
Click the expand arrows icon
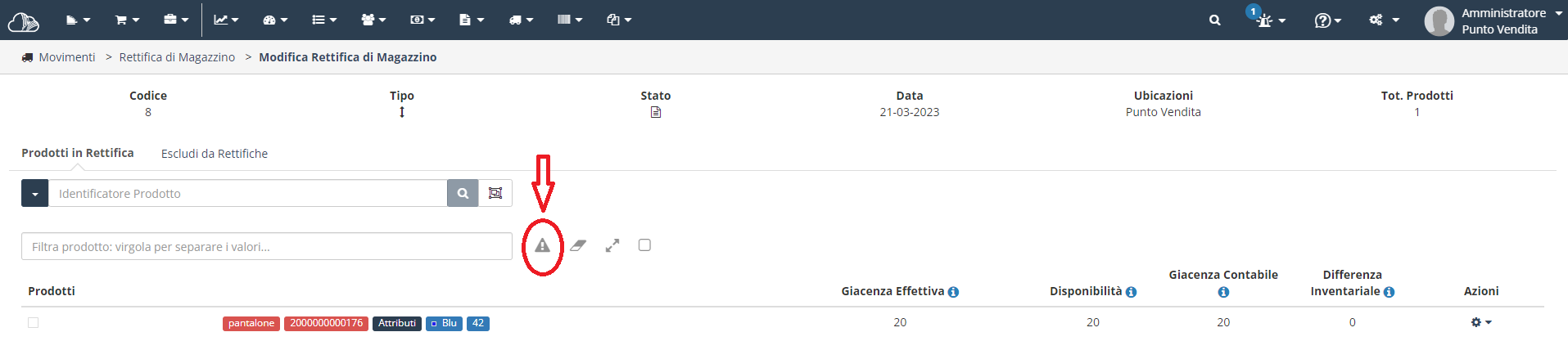click(x=612, y=245)
